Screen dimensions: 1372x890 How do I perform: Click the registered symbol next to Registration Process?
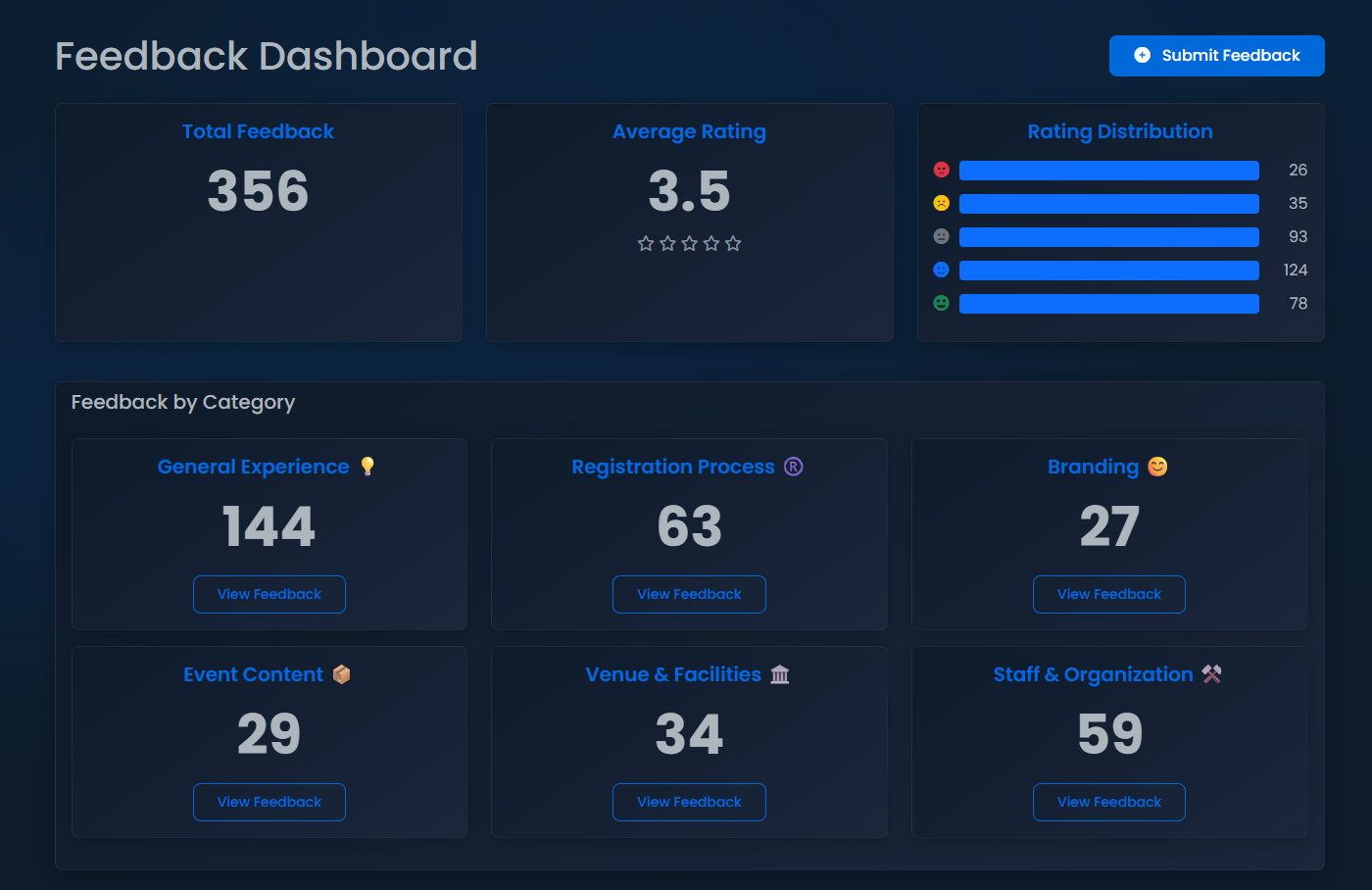click(793, 467)
